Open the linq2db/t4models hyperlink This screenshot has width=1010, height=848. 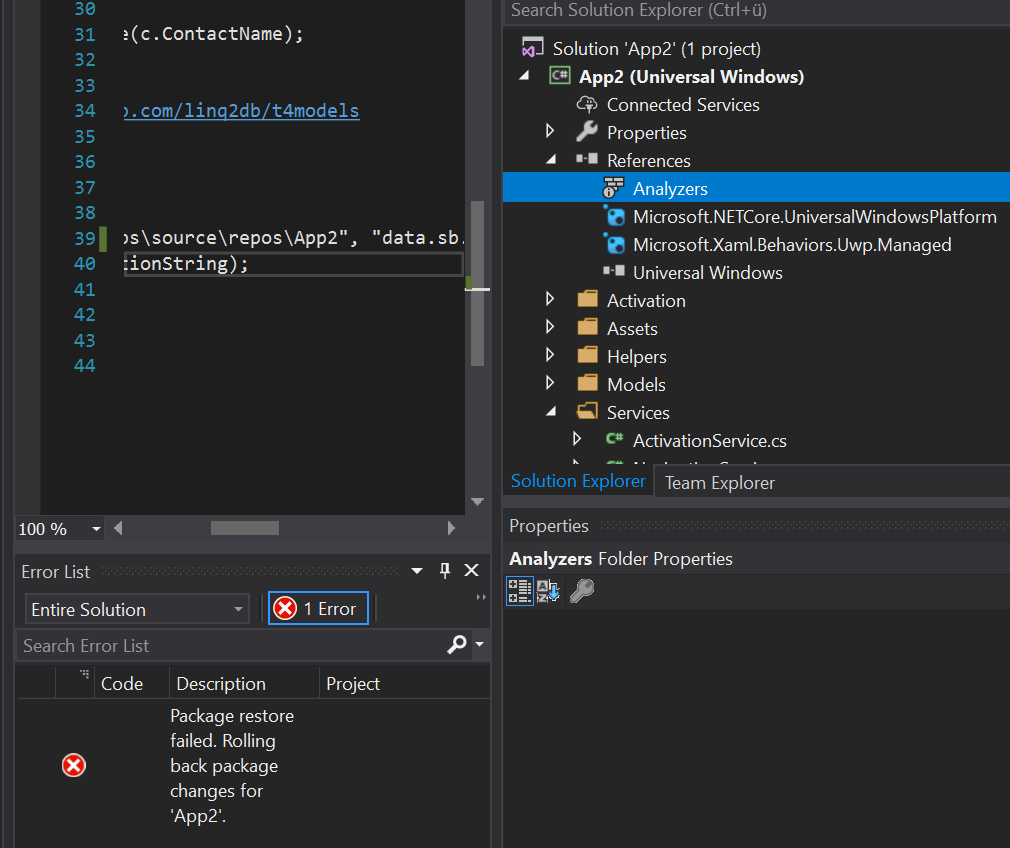point(240,111)
